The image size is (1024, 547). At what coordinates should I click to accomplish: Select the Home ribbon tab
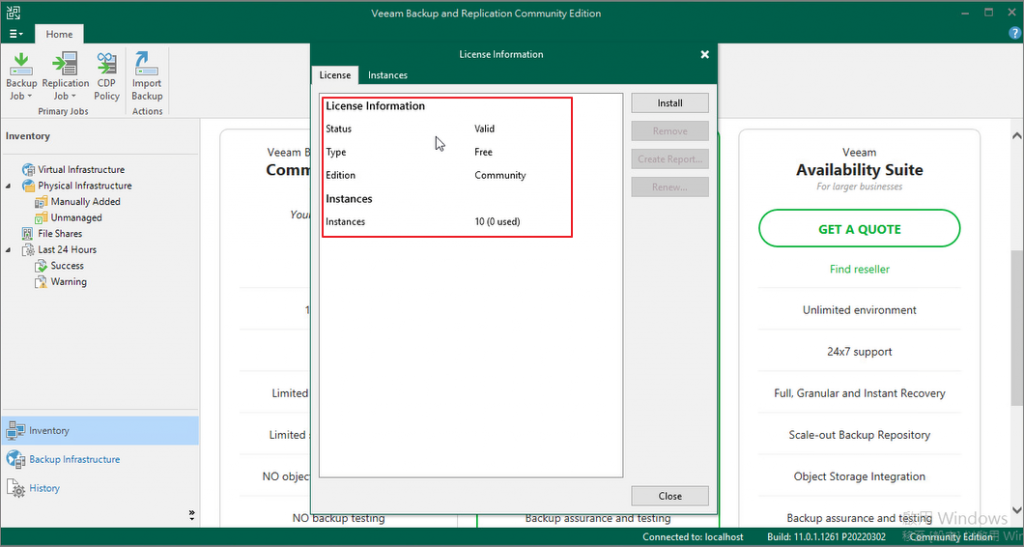coord(59,34)
